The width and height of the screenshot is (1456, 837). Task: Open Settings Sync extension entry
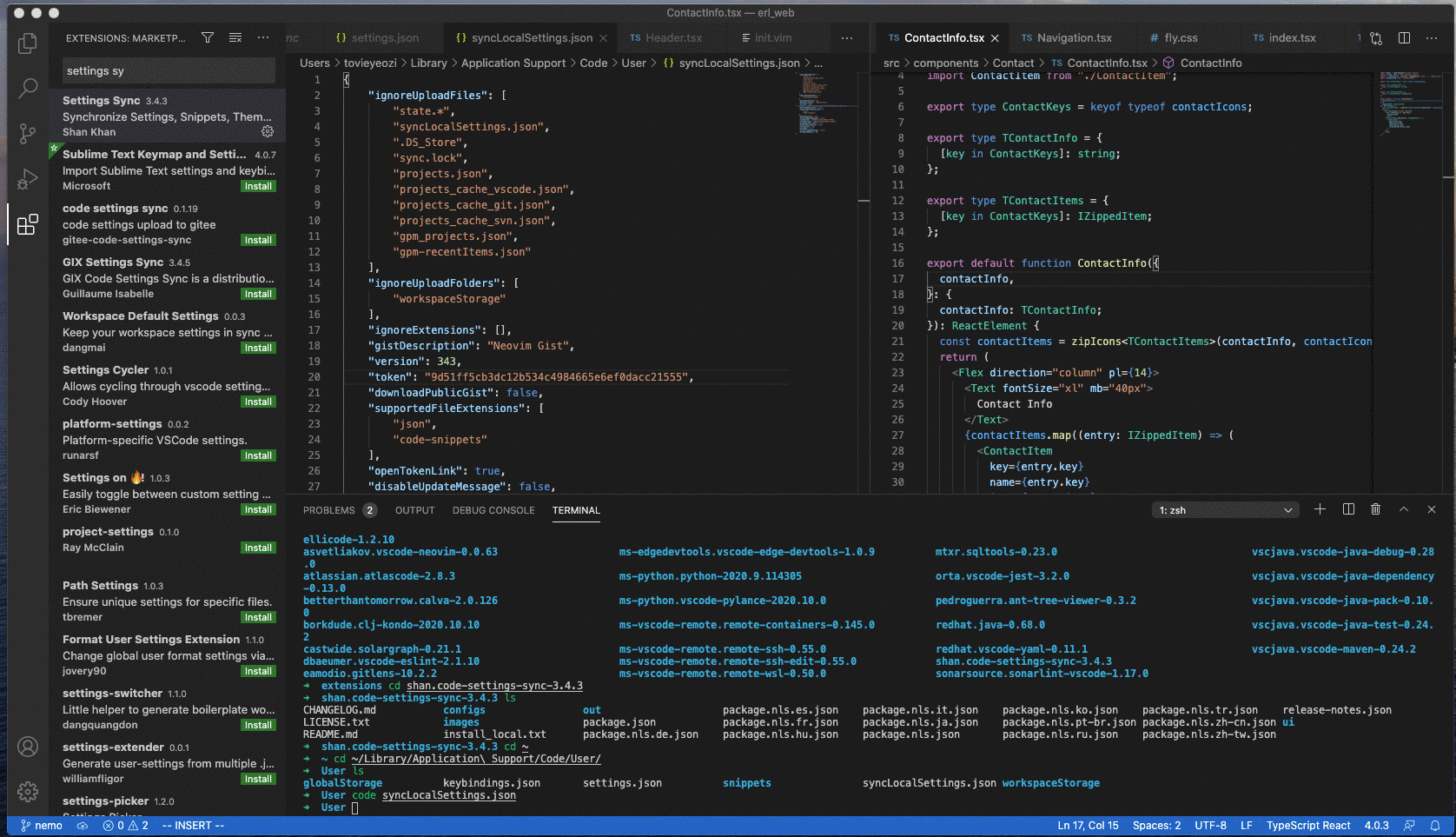coord(168,116)
